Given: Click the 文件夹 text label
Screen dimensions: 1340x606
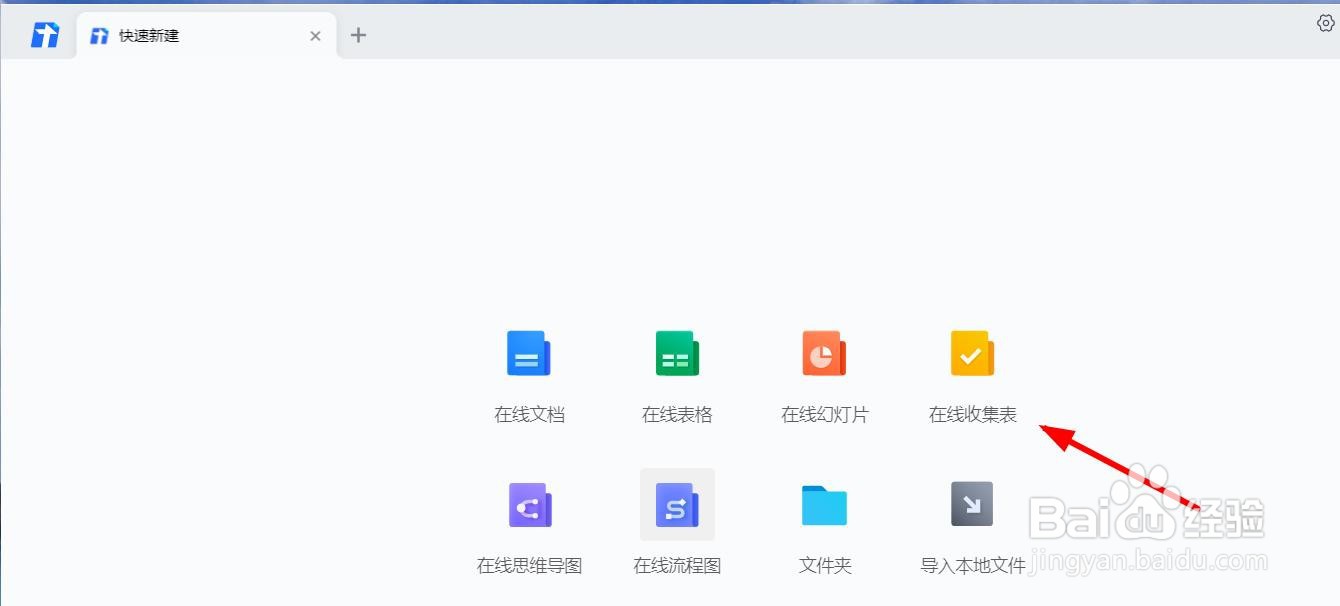Looking at the screenshot, I should click(824, 565).
